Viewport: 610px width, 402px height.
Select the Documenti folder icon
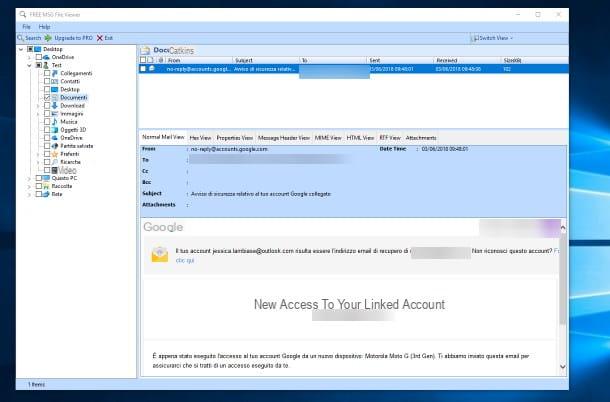[55, 97]
